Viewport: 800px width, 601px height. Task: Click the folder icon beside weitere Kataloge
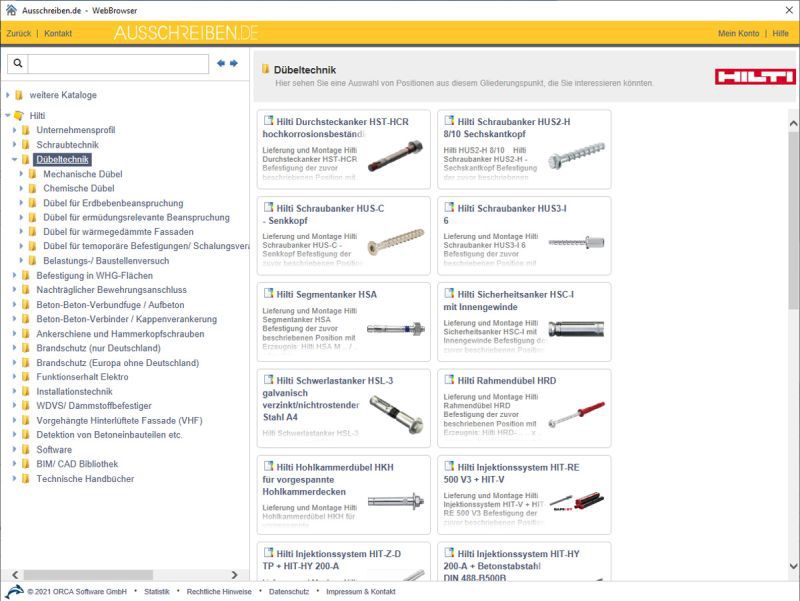point(19,95)
